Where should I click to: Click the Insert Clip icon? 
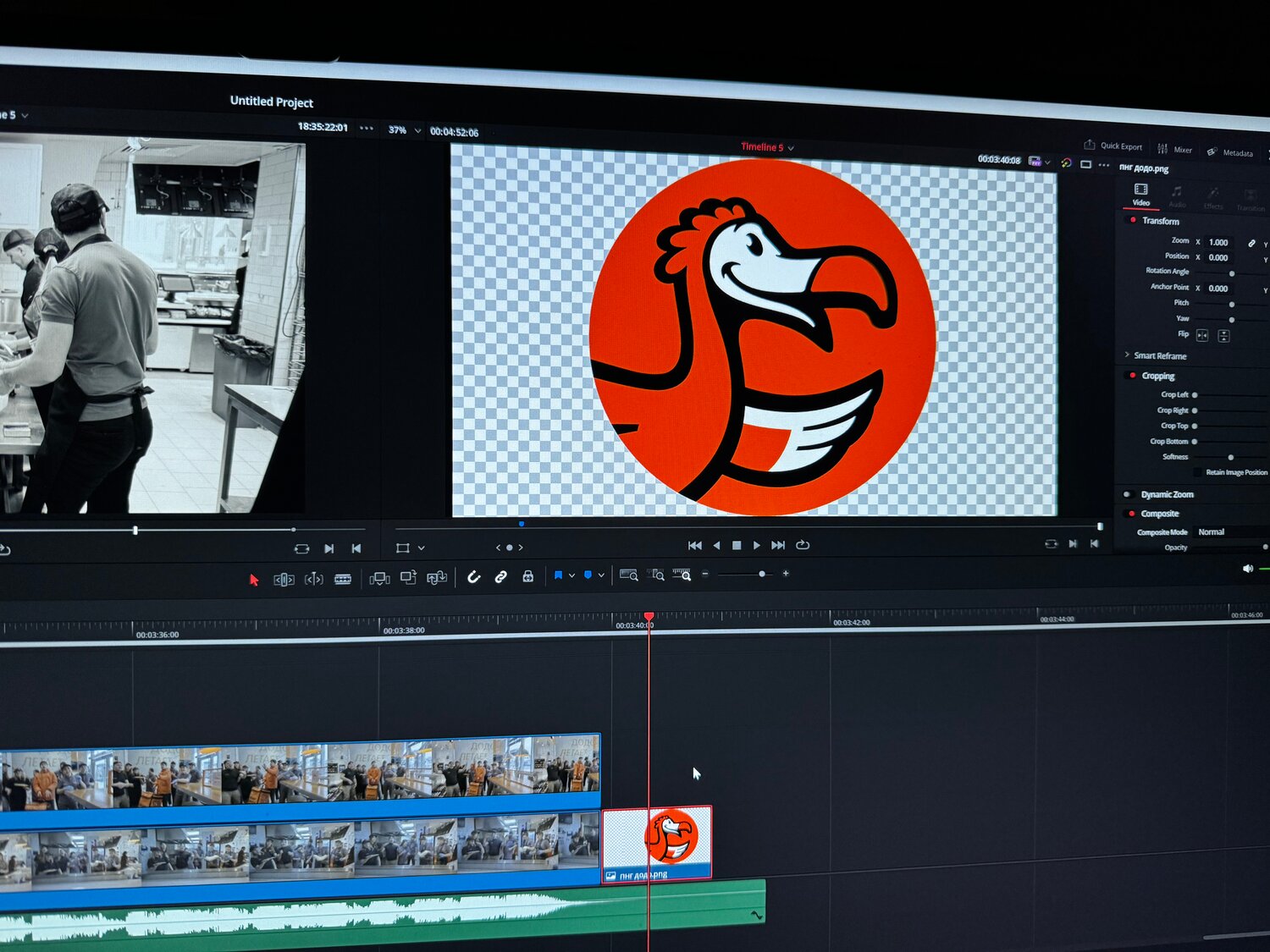point(379,578)
